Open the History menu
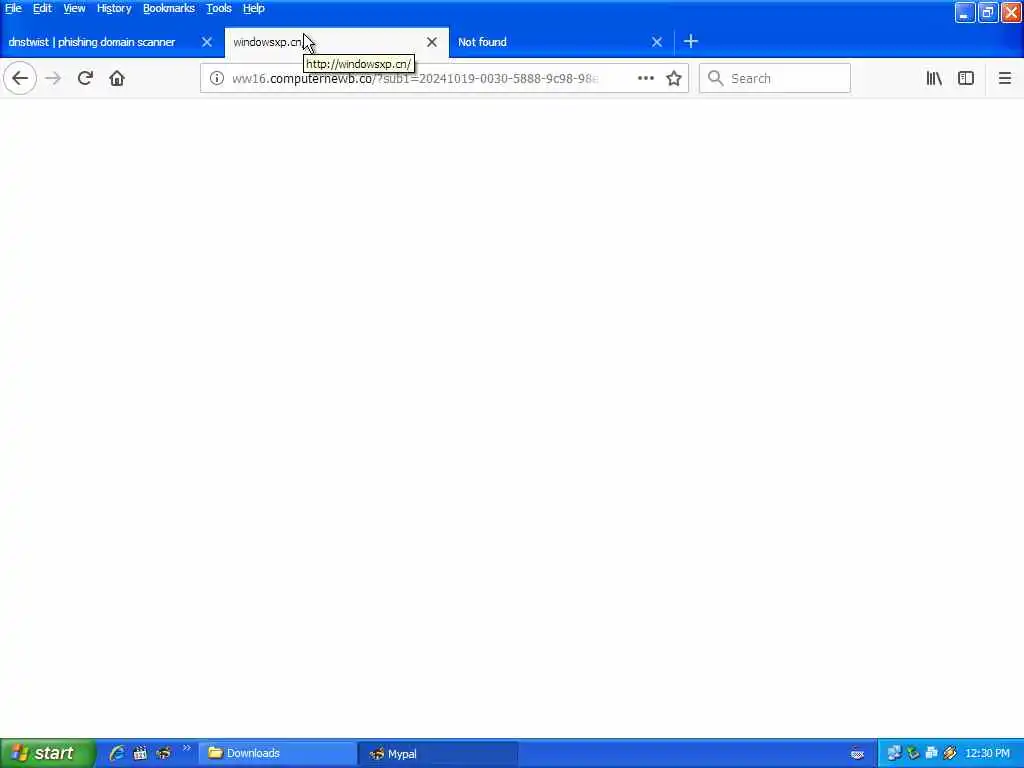Viewport: 1024px width, 768px height. click(x=114, y=8)
